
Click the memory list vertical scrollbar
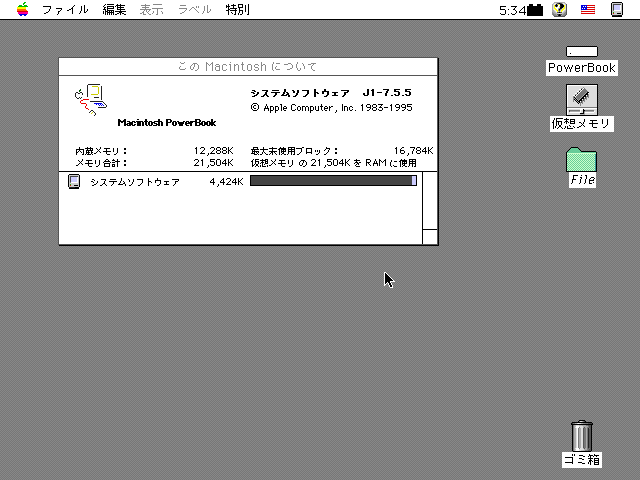coord(430,201)
